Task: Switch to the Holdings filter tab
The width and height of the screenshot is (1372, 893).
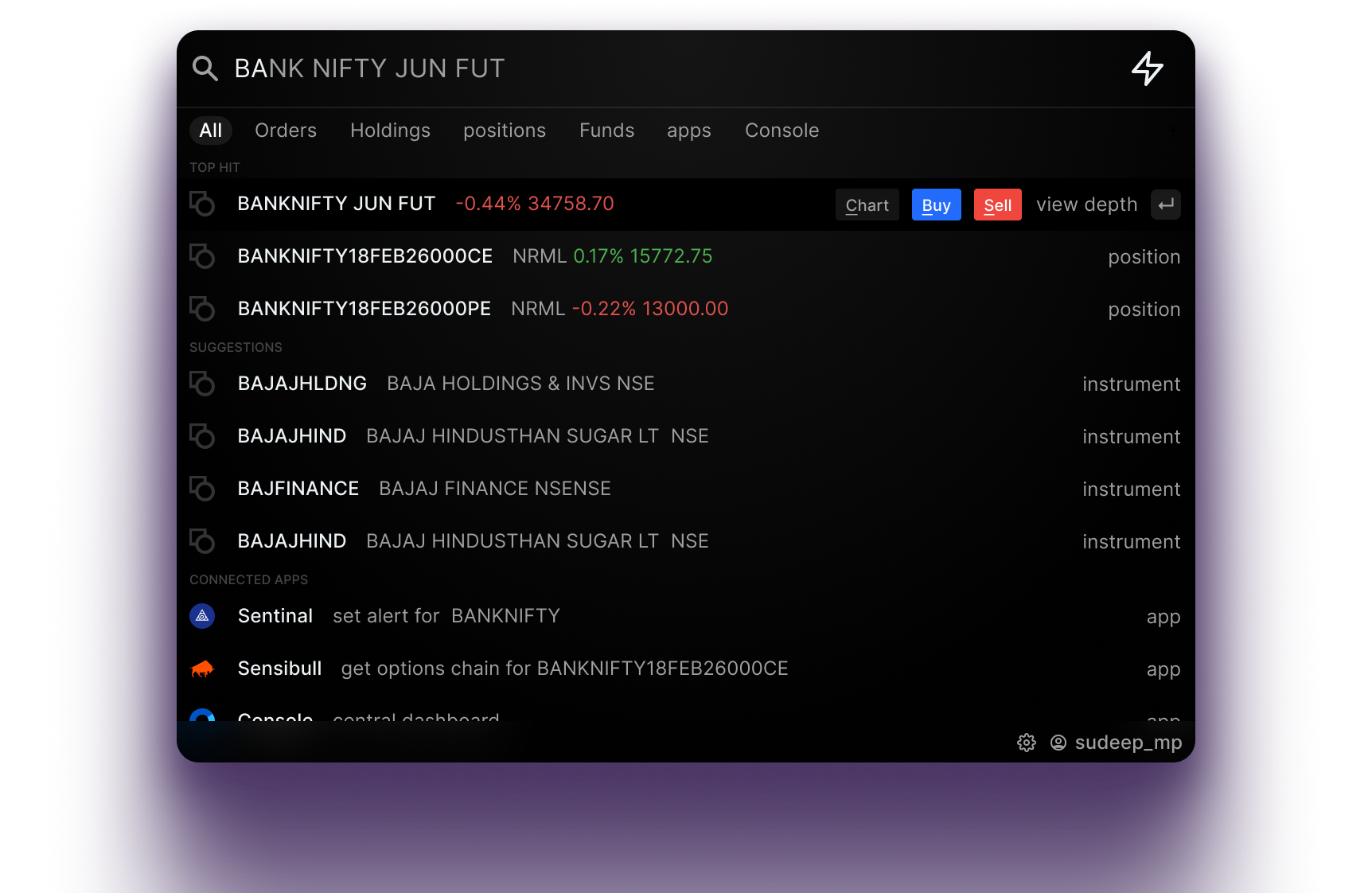Action: click(x=390, y=131)
